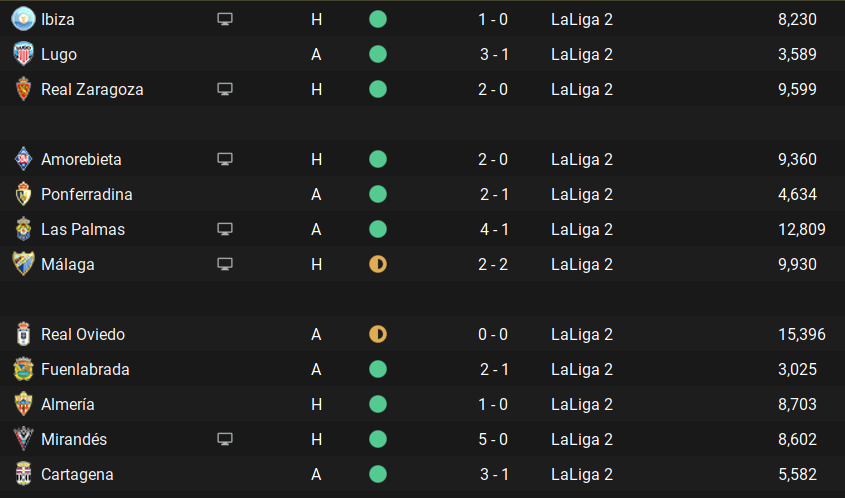Click the 5 - 0 score against Mirandés
845x498 pixels.
494,439
